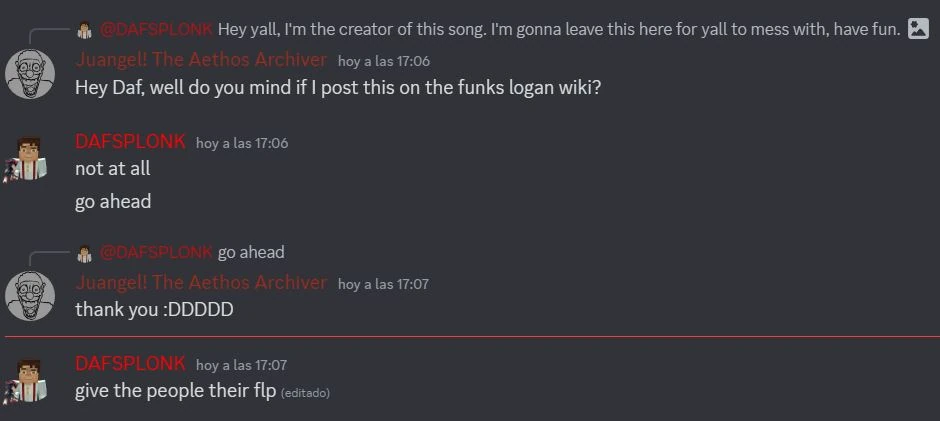Click the "hoy a las 17:06" timestamp beside Juangel's name
The image size is (940, 421).
(x=384, y=61)
